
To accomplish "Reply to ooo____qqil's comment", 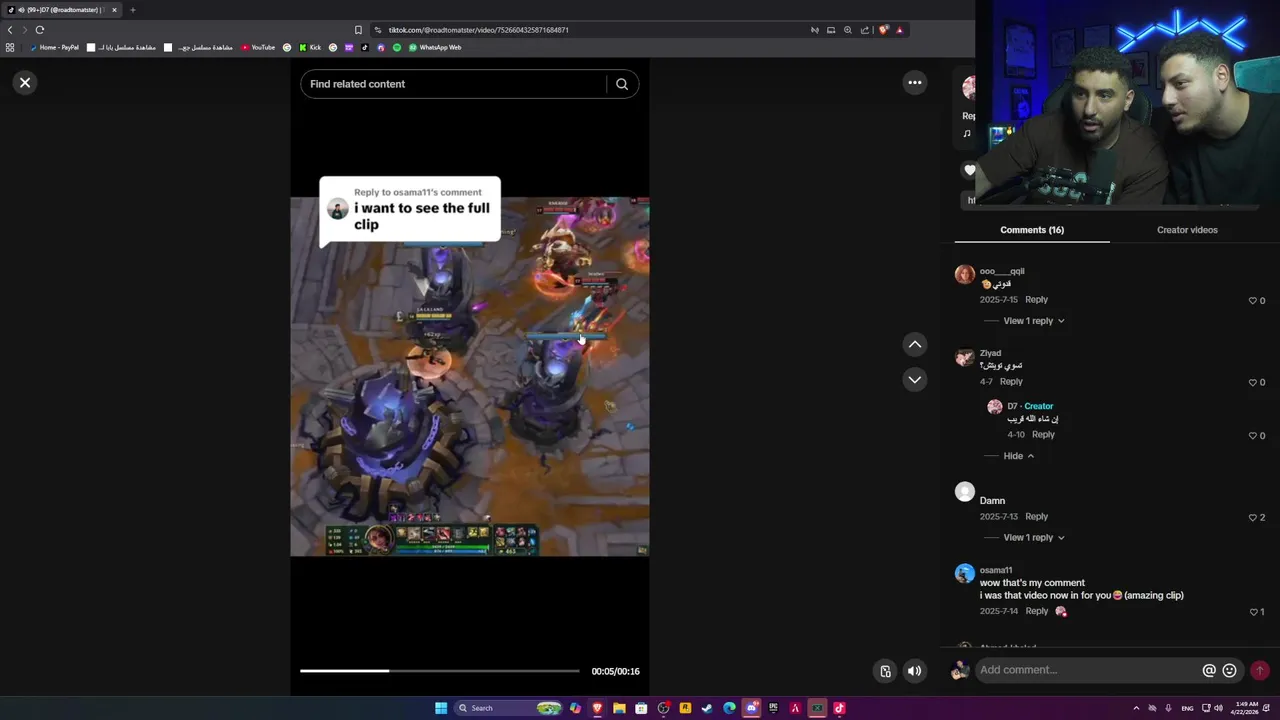I will (1036, 300).
